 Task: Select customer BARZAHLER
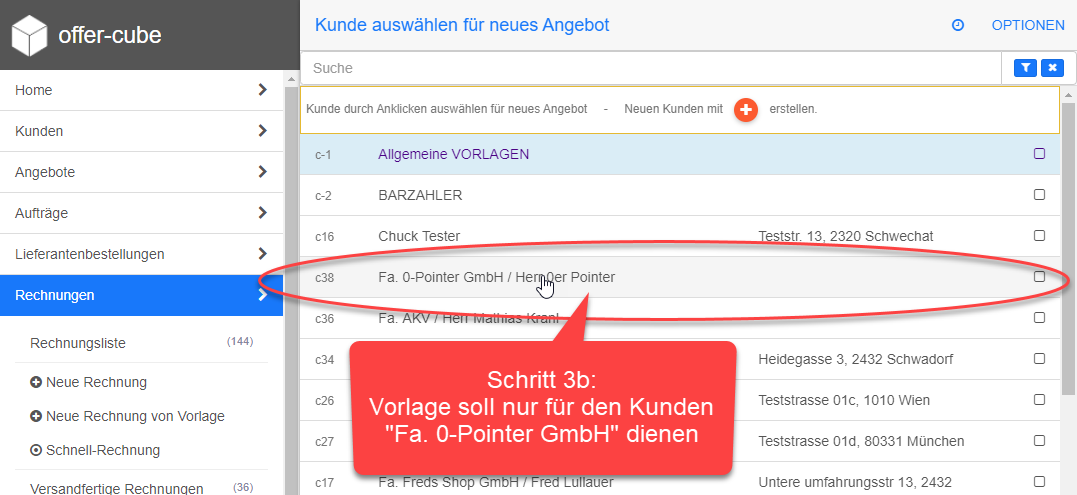coord(420,196)
